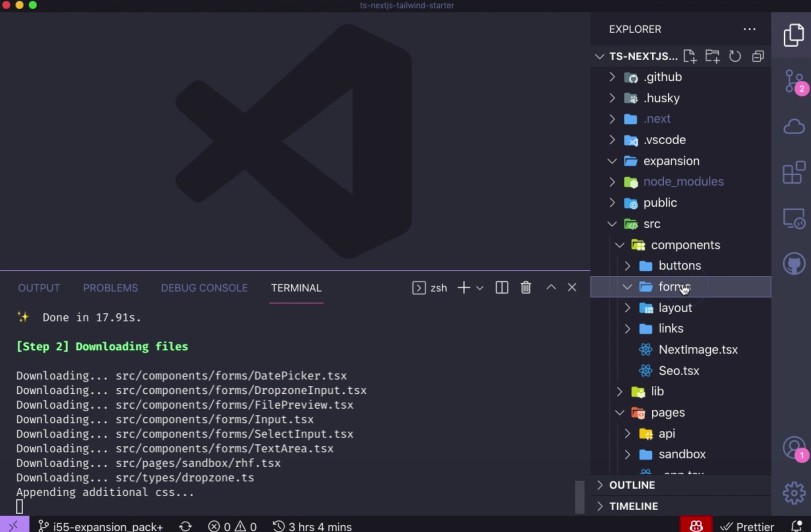
Task: Expand the .next folder
Action: click(x=681, y=119)
